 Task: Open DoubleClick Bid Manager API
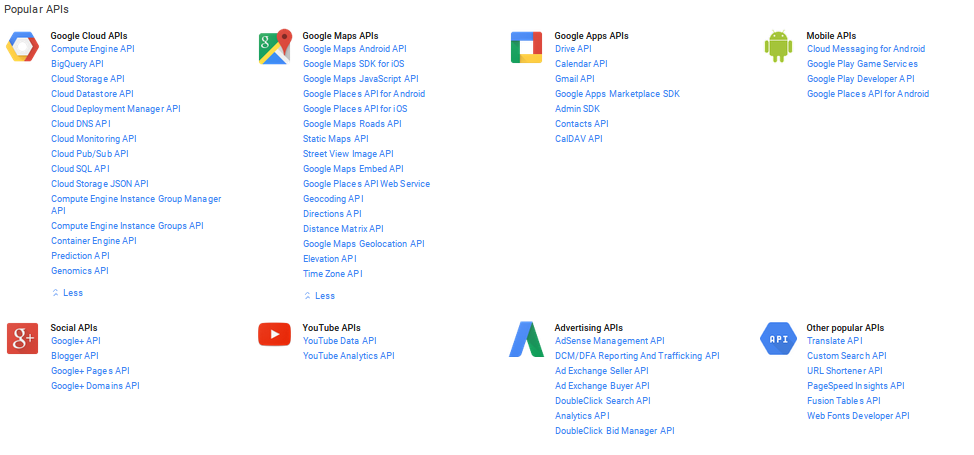(x=614, y=431)
